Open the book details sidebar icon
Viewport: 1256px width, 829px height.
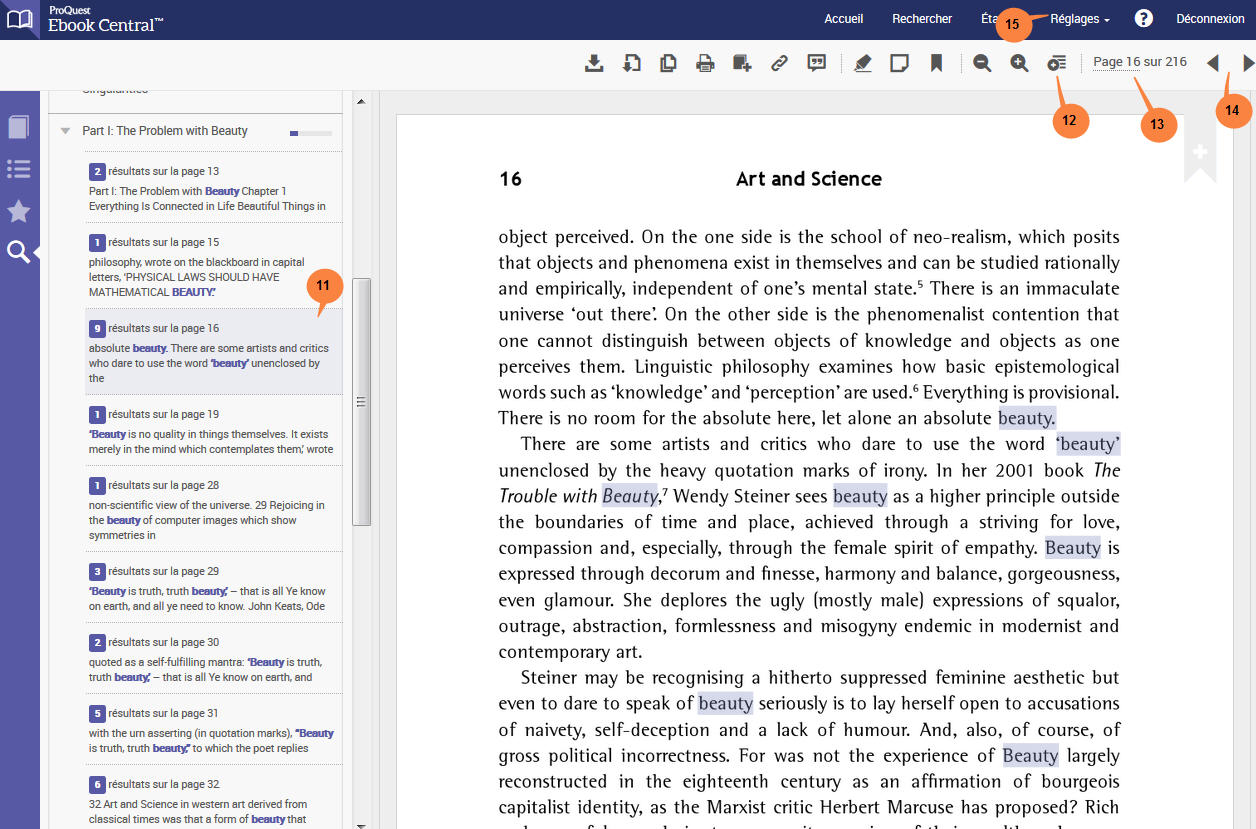click(18, 127)
